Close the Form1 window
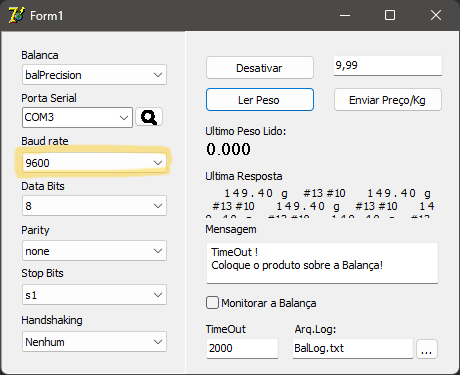 (436, 15)
